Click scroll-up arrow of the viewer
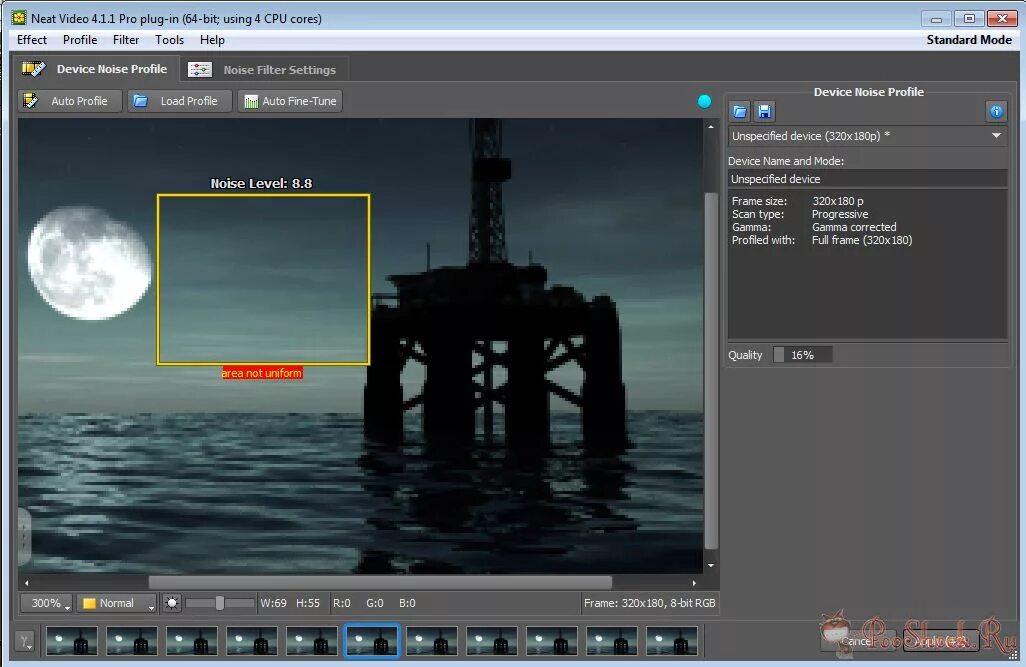The image size is (1026, 667). pyautogui.click(x=711, y=126)
